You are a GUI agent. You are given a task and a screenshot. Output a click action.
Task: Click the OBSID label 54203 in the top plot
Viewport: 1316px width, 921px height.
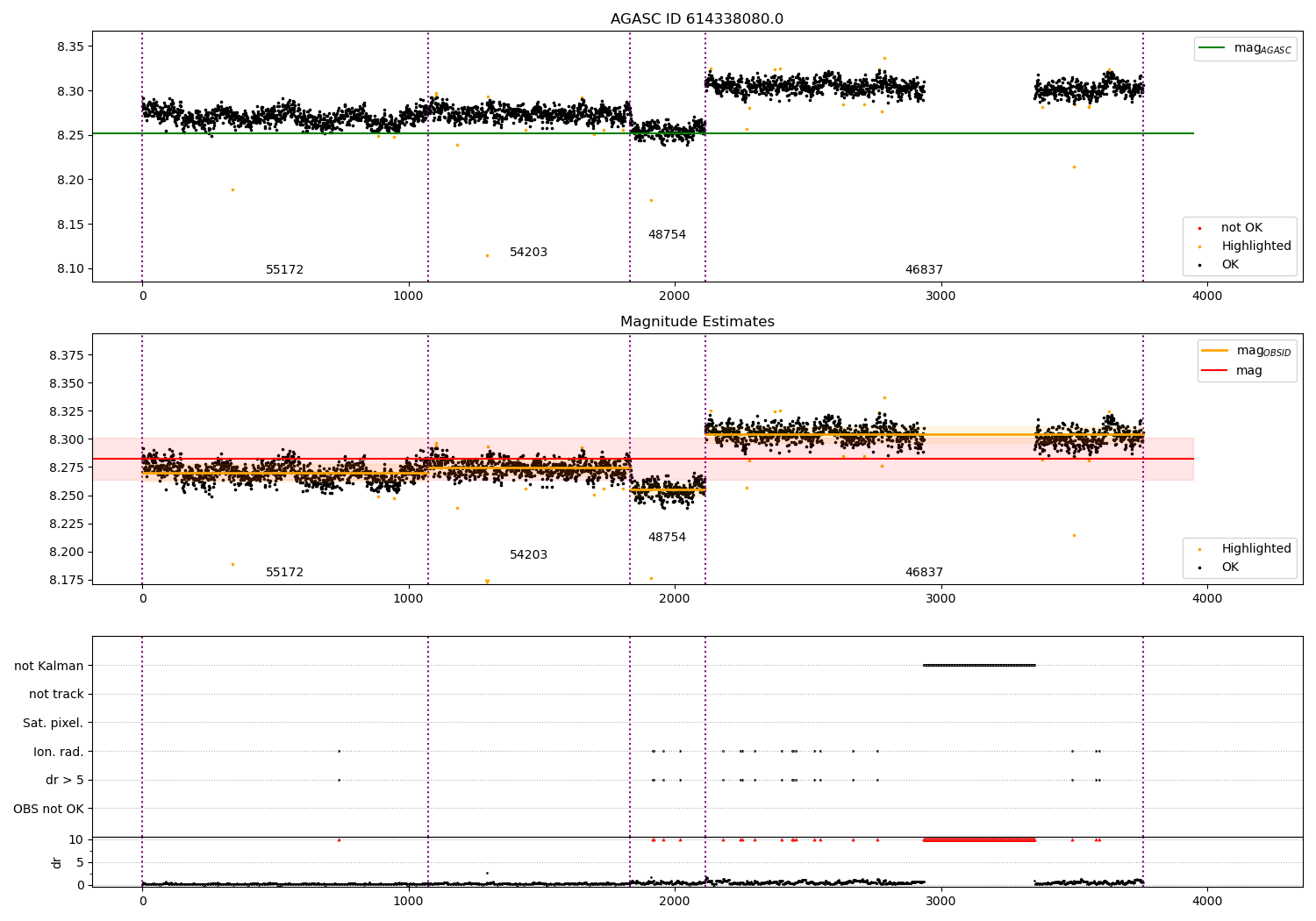pyautogui.click(x=528, y=253)
